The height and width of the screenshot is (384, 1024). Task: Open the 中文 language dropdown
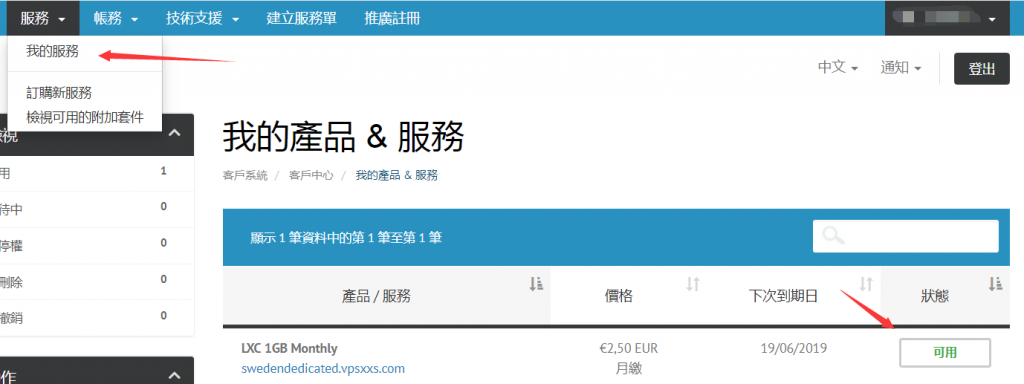pos(838,67)
